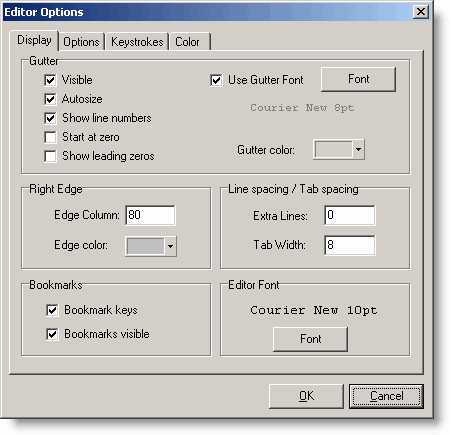Confirm settings with OK button
The width and height of the screenshot is (450, 435).
tap(306, 396)
